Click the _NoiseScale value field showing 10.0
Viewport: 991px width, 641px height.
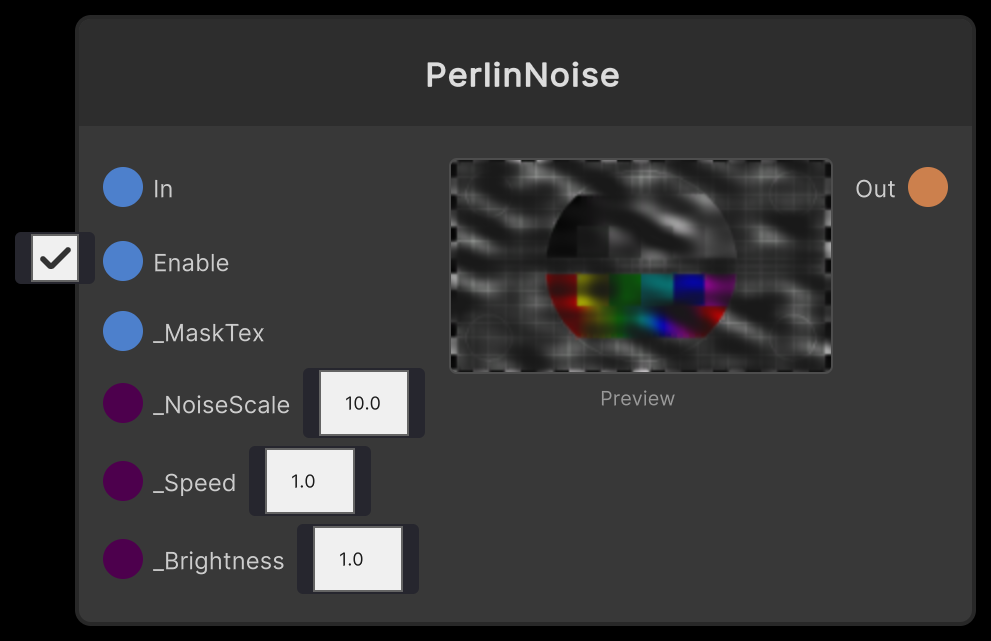[363, 402]
